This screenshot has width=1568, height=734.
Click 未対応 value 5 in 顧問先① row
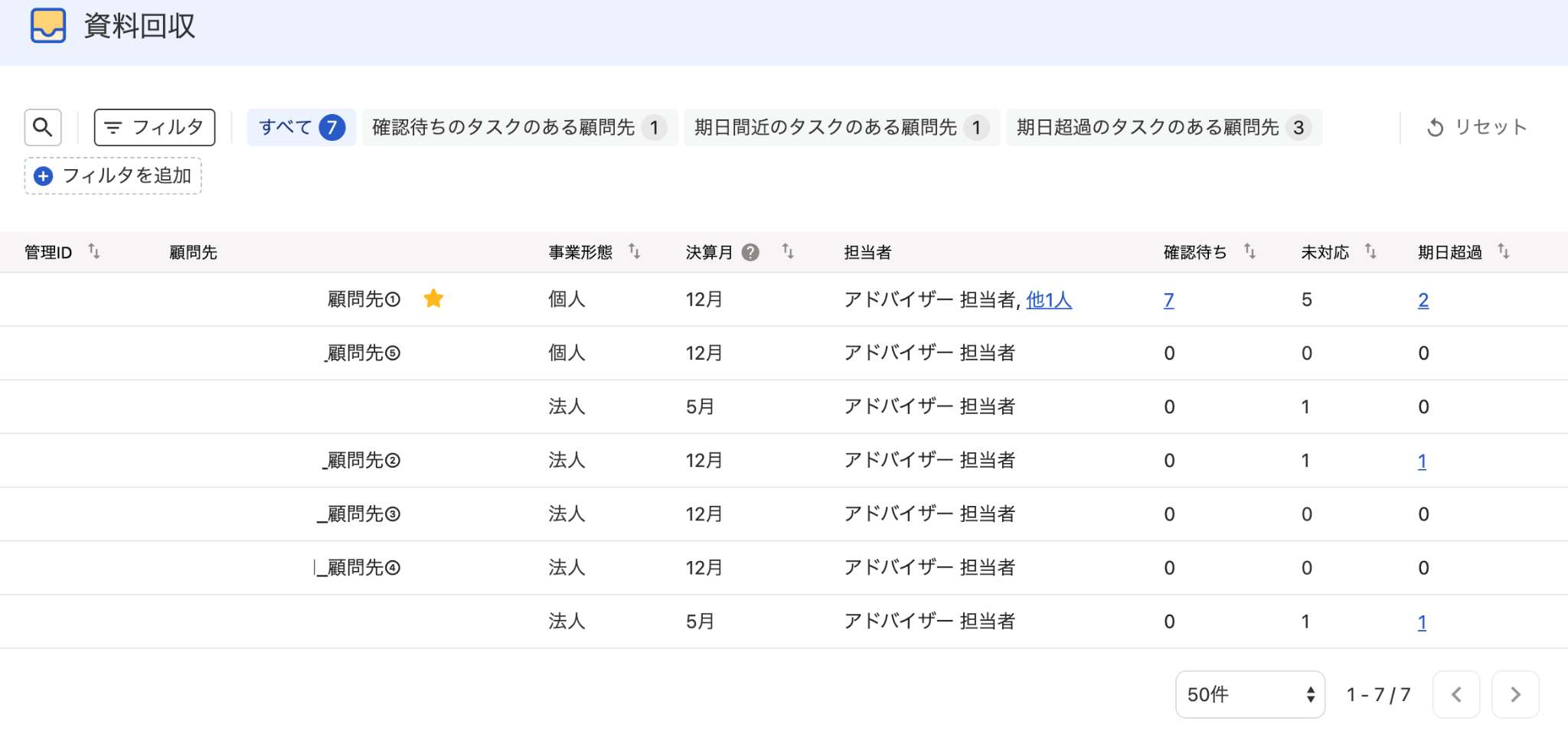pos(1307,299)
